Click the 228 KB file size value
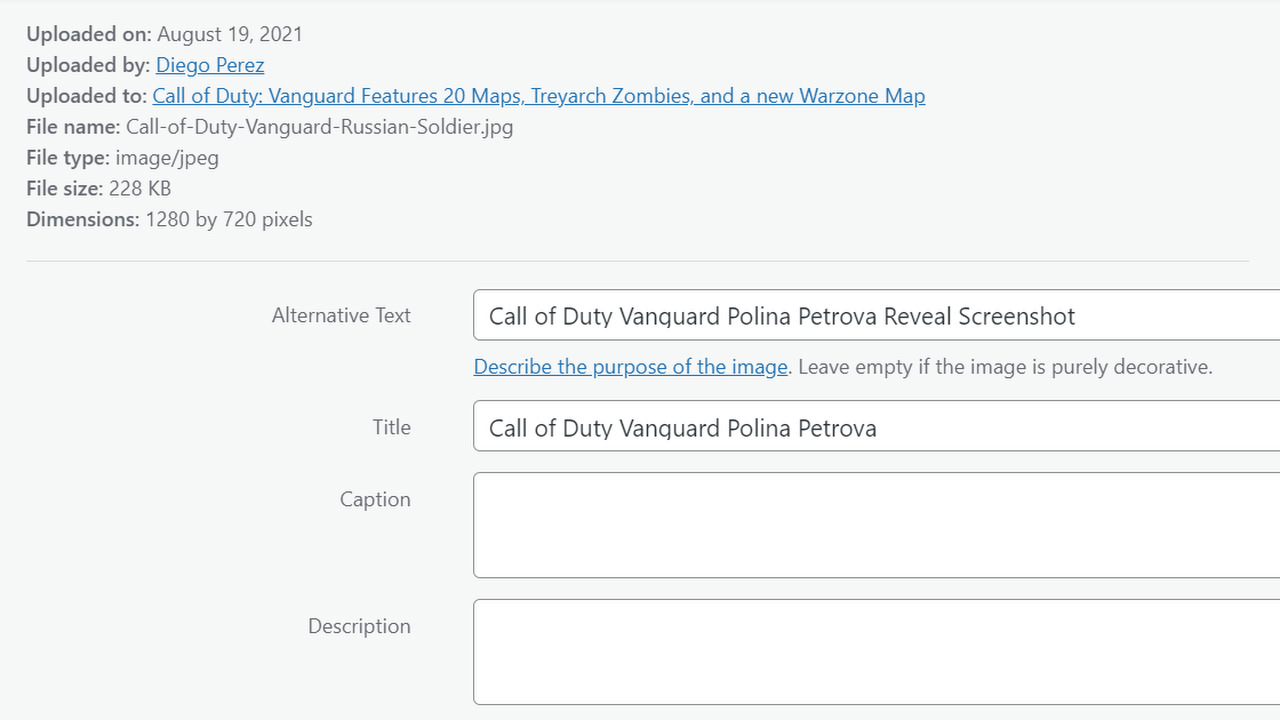 click(140, 189)
